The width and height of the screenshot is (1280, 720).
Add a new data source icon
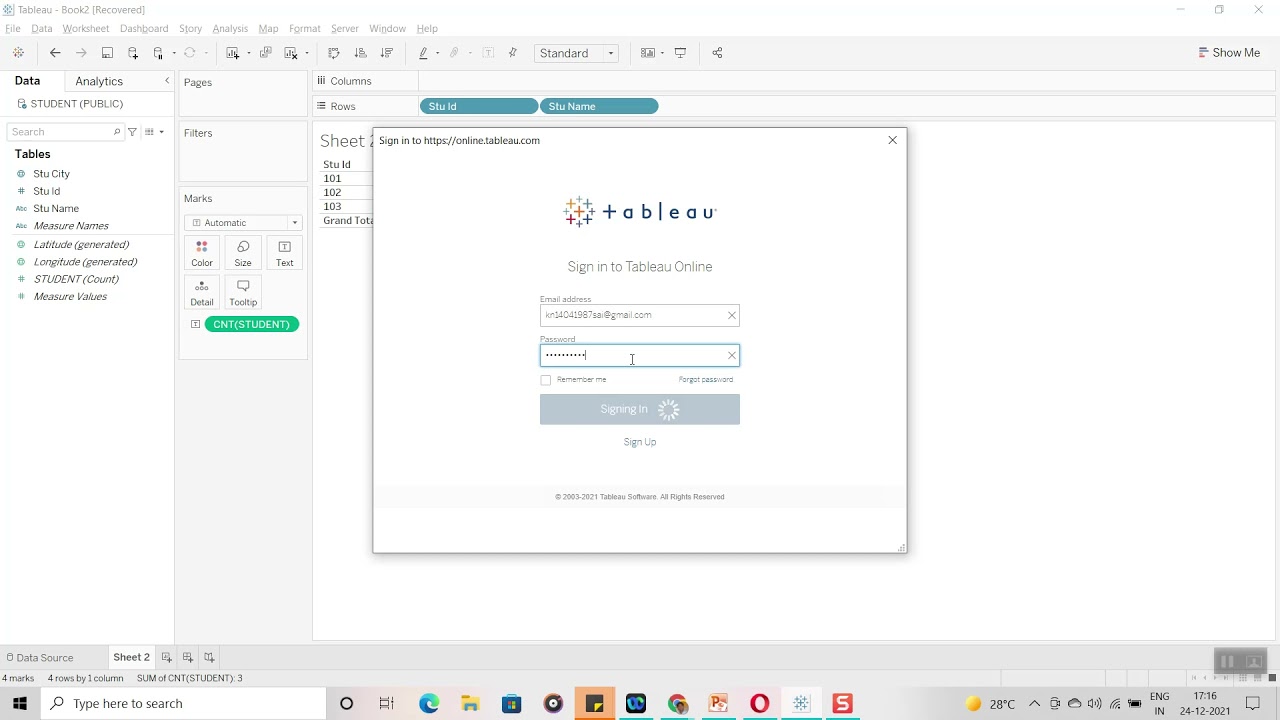133,53
